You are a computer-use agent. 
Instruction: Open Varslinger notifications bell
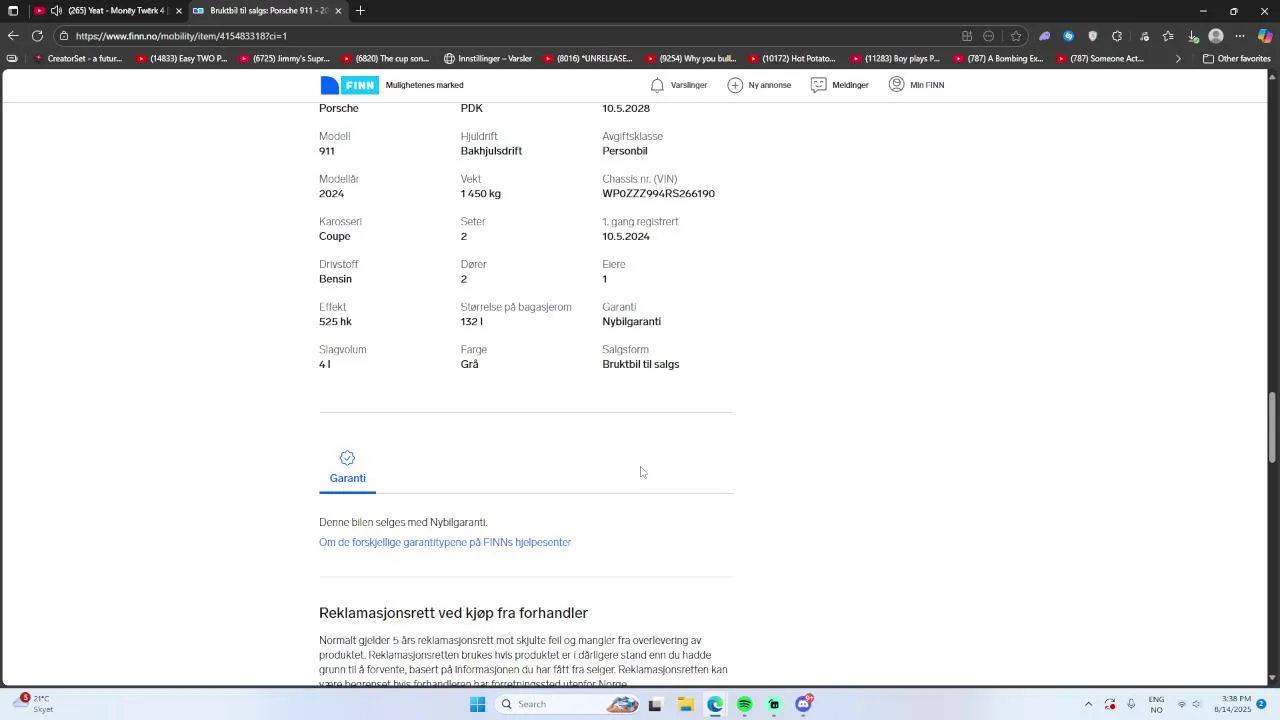tap(678, 85)
